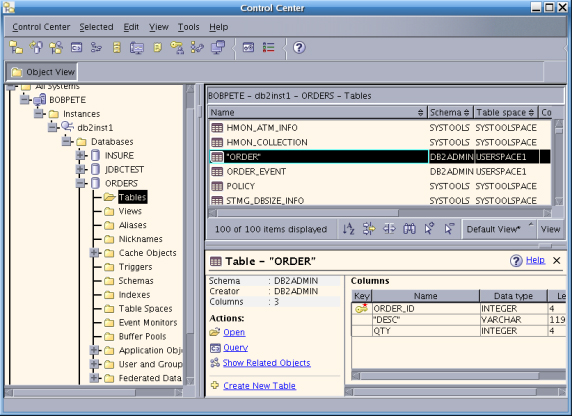572x416 pixels.
Task: Click the database cylinder with arrow toolbar icon
Action: click(x=36, y=47)
